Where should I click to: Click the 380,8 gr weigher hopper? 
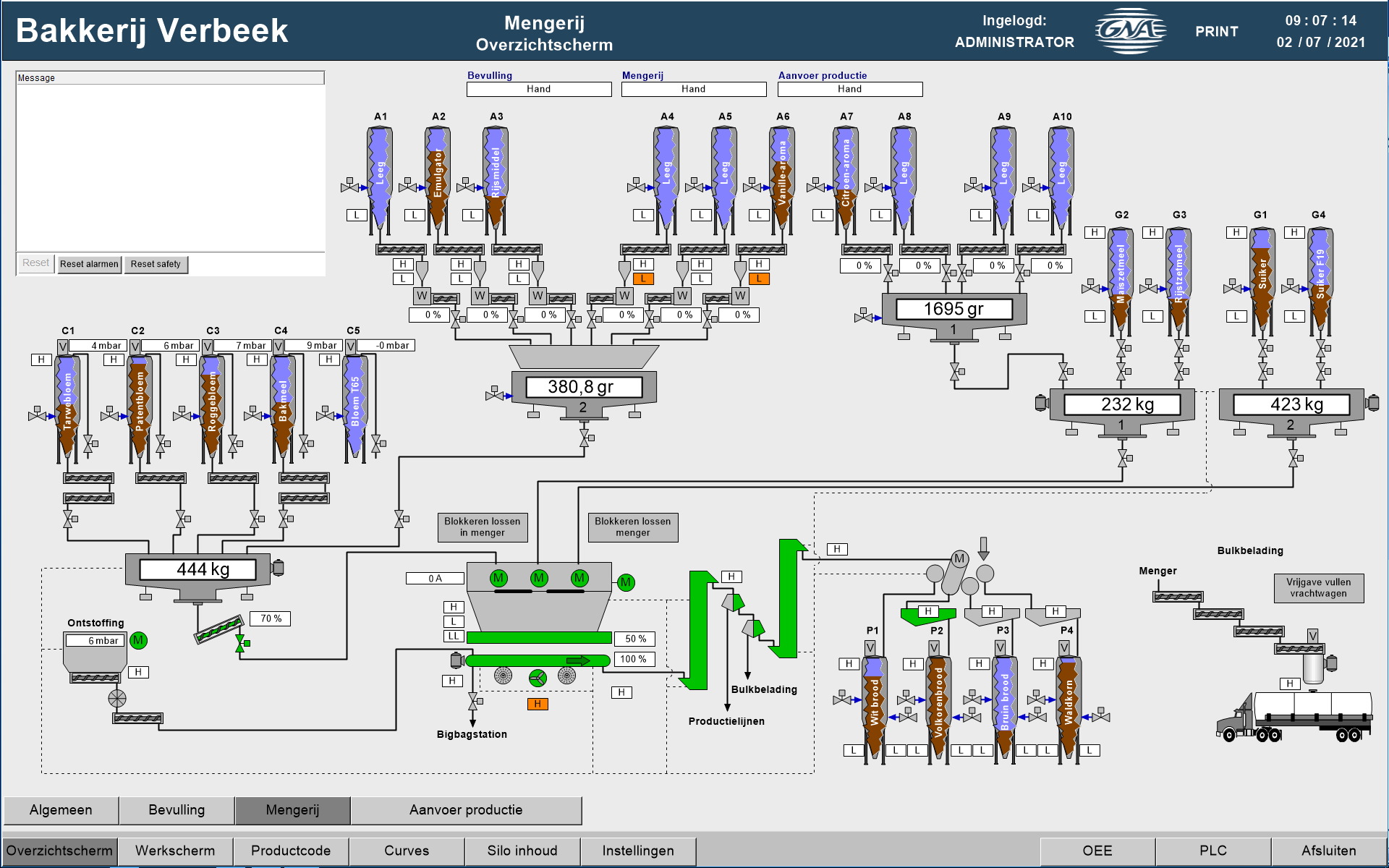pyautogui.click(x=583, y=395)
